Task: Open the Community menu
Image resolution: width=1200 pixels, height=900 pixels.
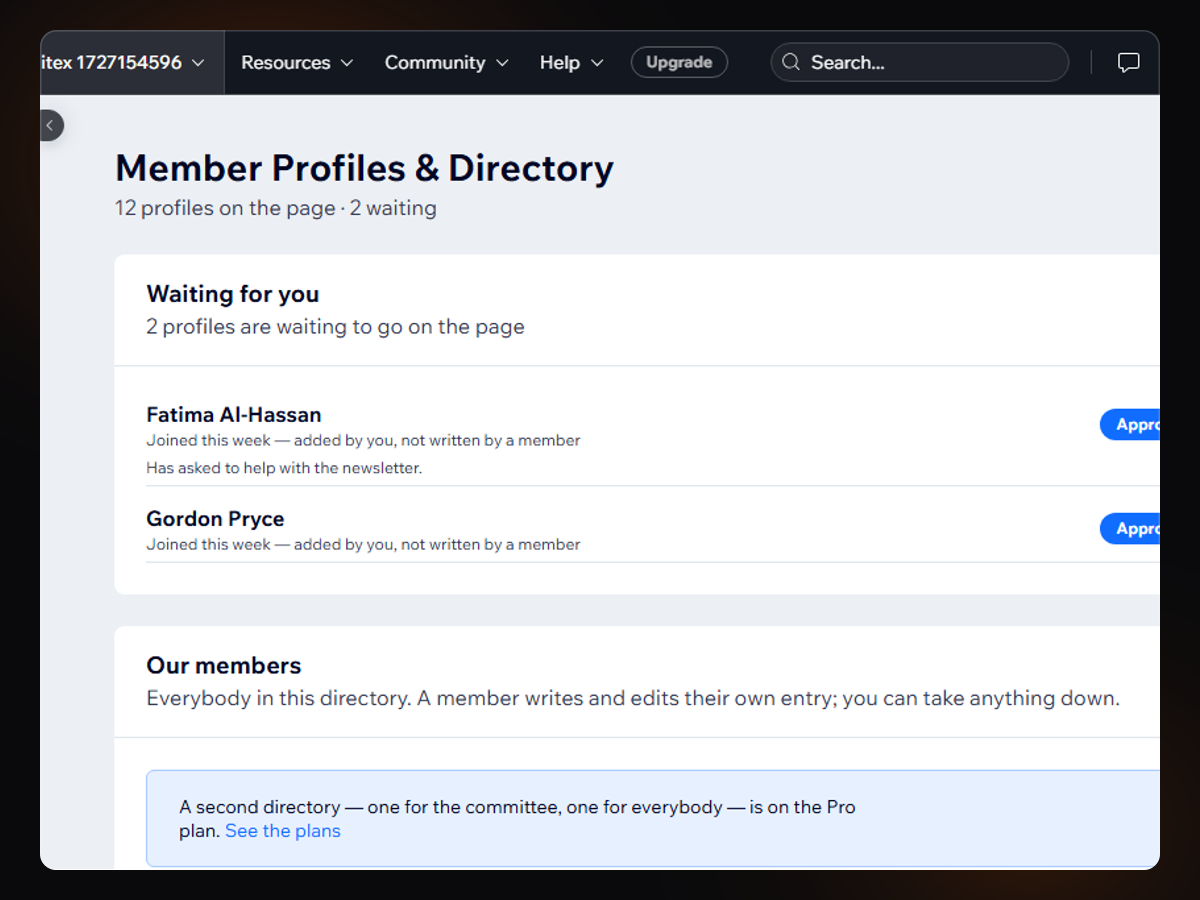Action: click(x=447, y=62)
